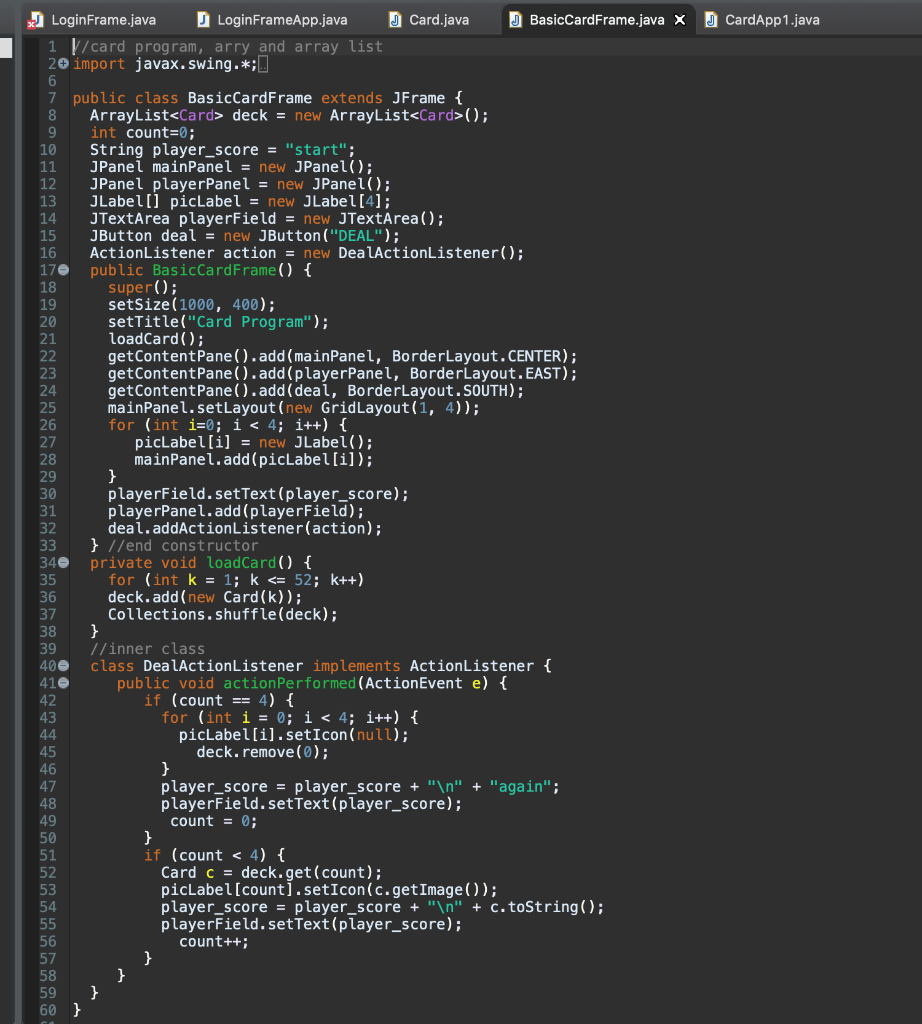Image resolution: width=922 pixels, height=1024 pixels.
Task: Click 'Card c = deck.get(count);' statement
Action: 272,872
